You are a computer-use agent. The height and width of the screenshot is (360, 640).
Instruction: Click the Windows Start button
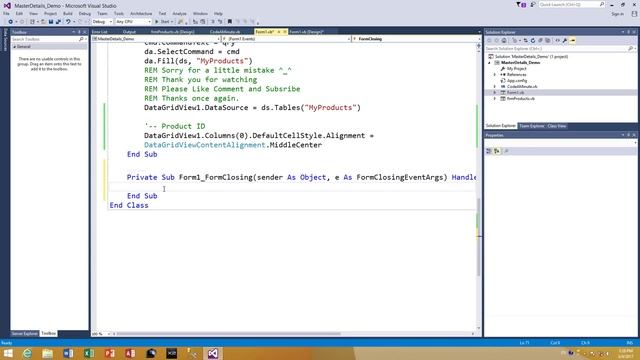(8, 353)
